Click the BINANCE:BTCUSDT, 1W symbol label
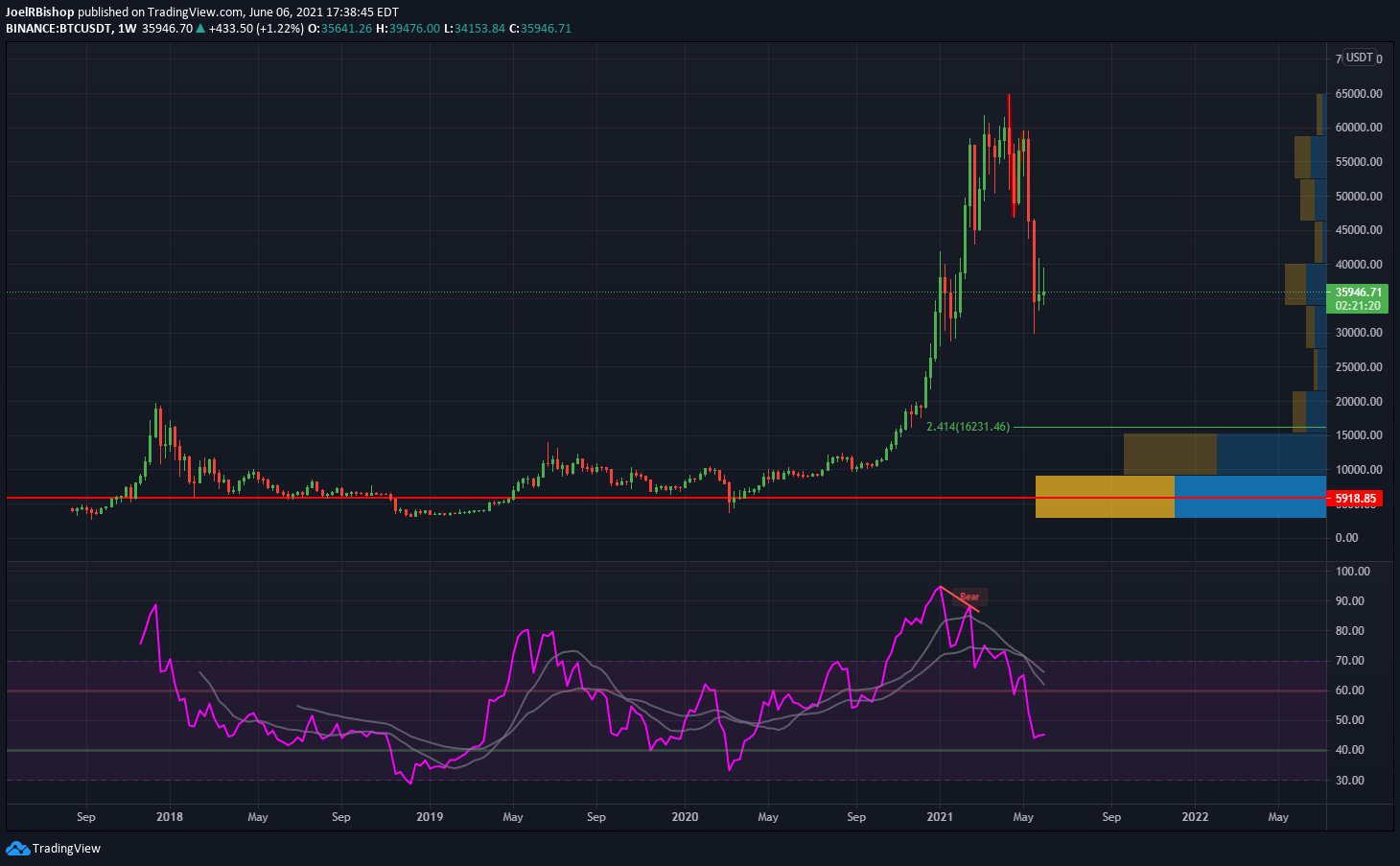This screenshot has width=1400, height=866. tap(71, 29)
